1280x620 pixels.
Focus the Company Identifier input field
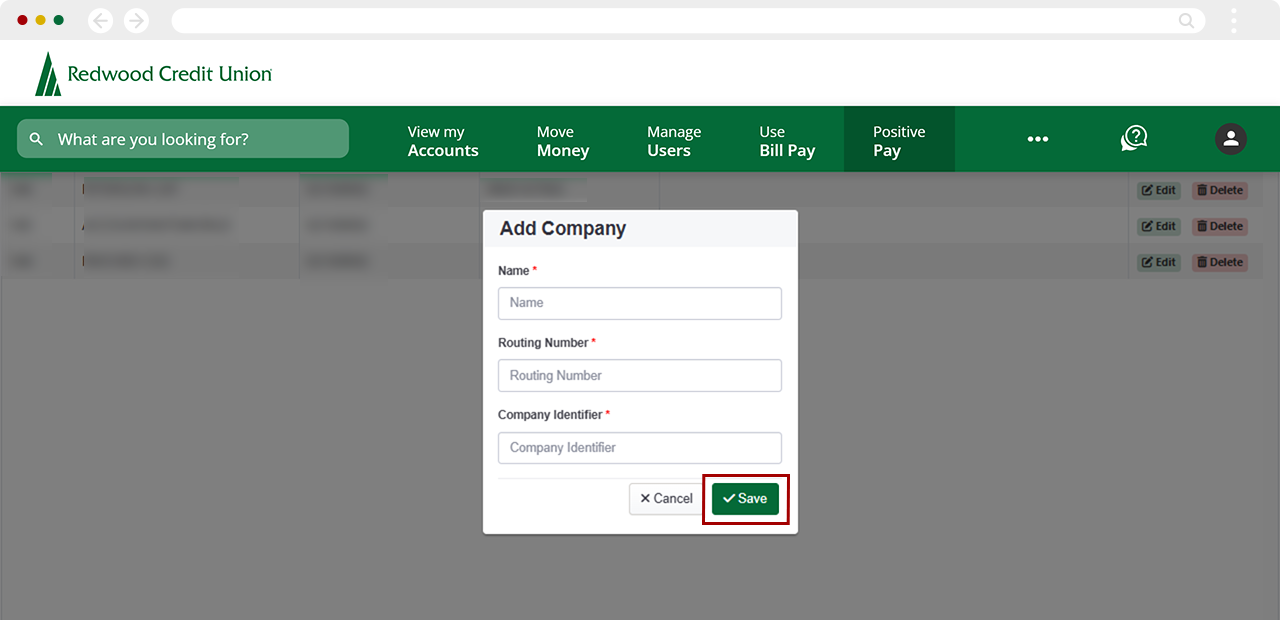(x=640, y=448)
